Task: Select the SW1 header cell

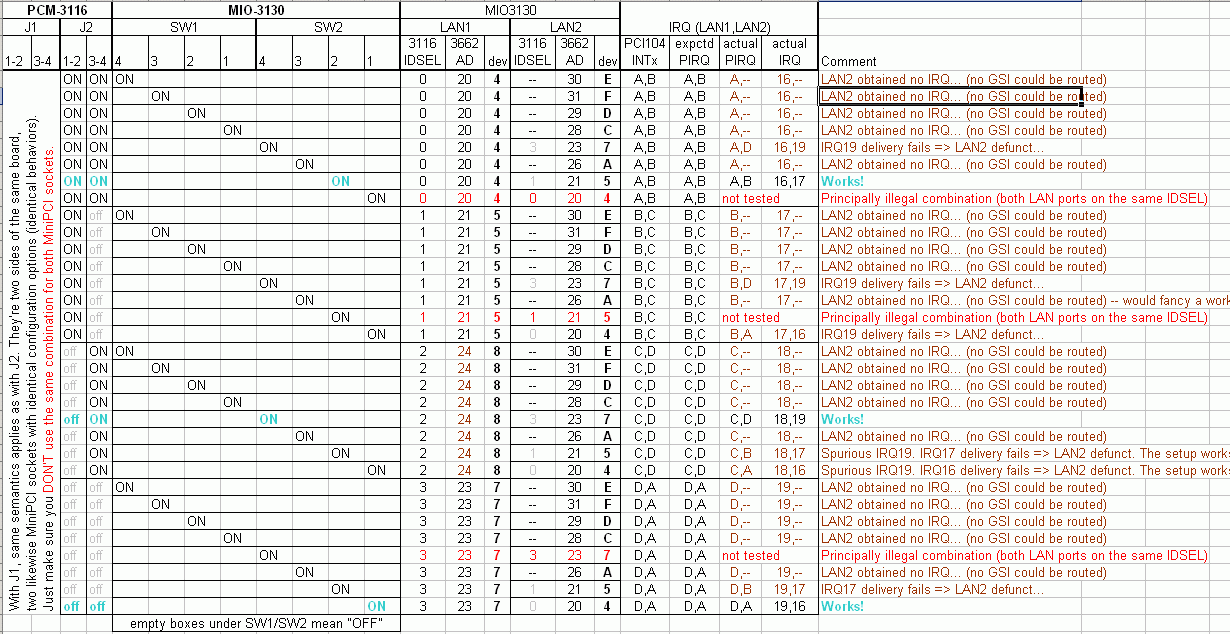Action: [184, 28]
